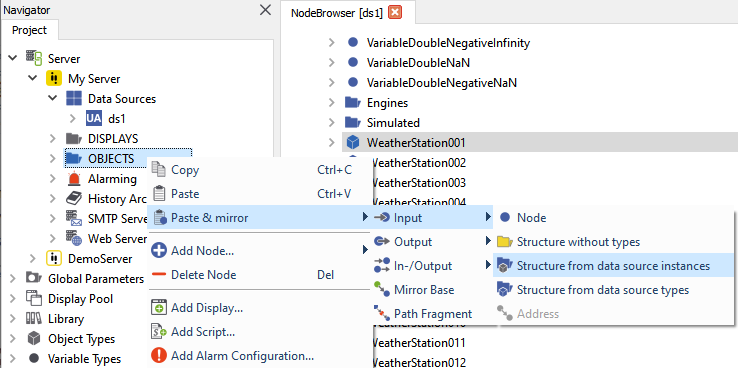Close the NodeBrowser [ds1] tab

click(395, 13)
